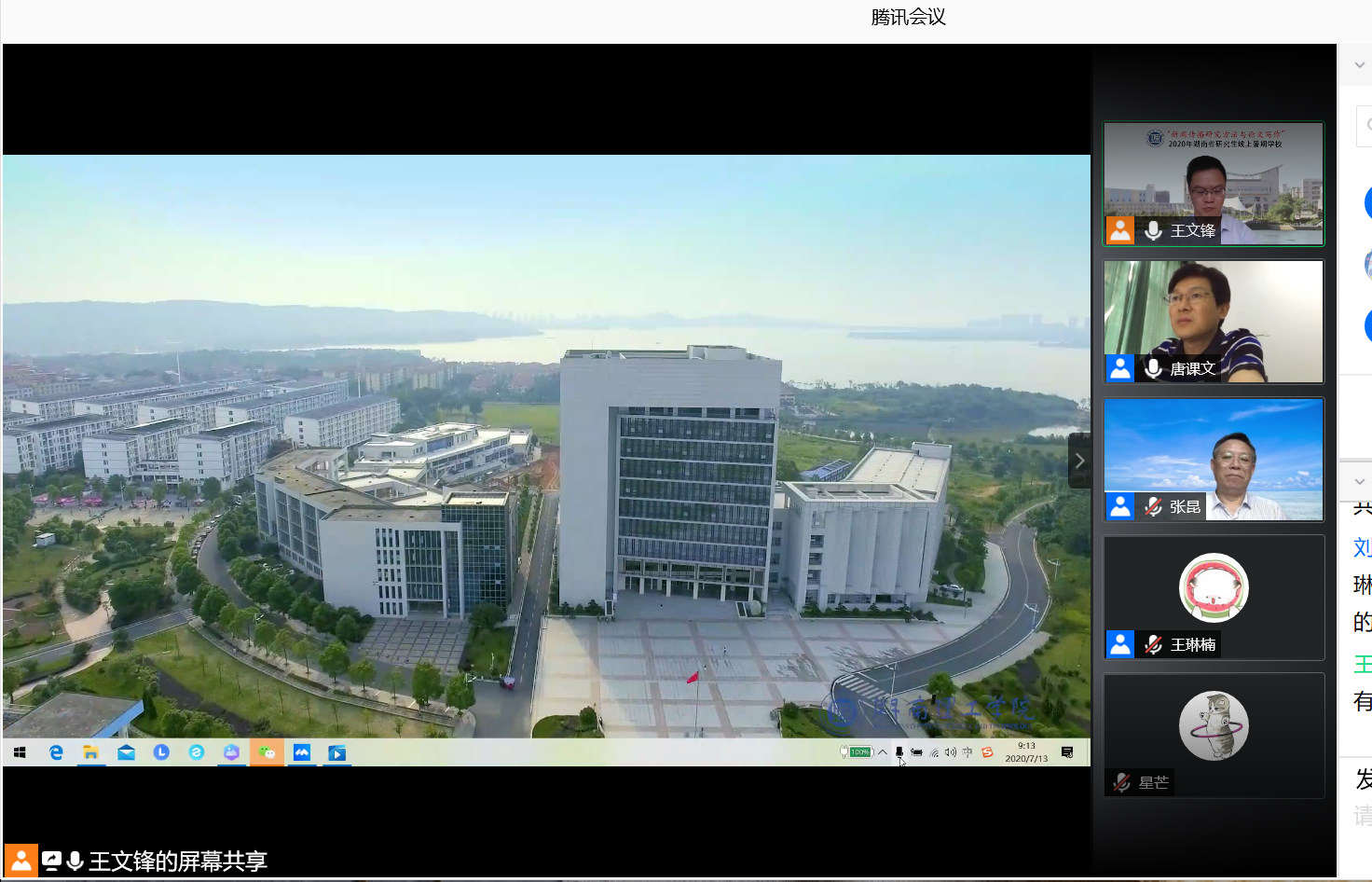
Task: Click the search field in right panel
Action: [1365, 125]
